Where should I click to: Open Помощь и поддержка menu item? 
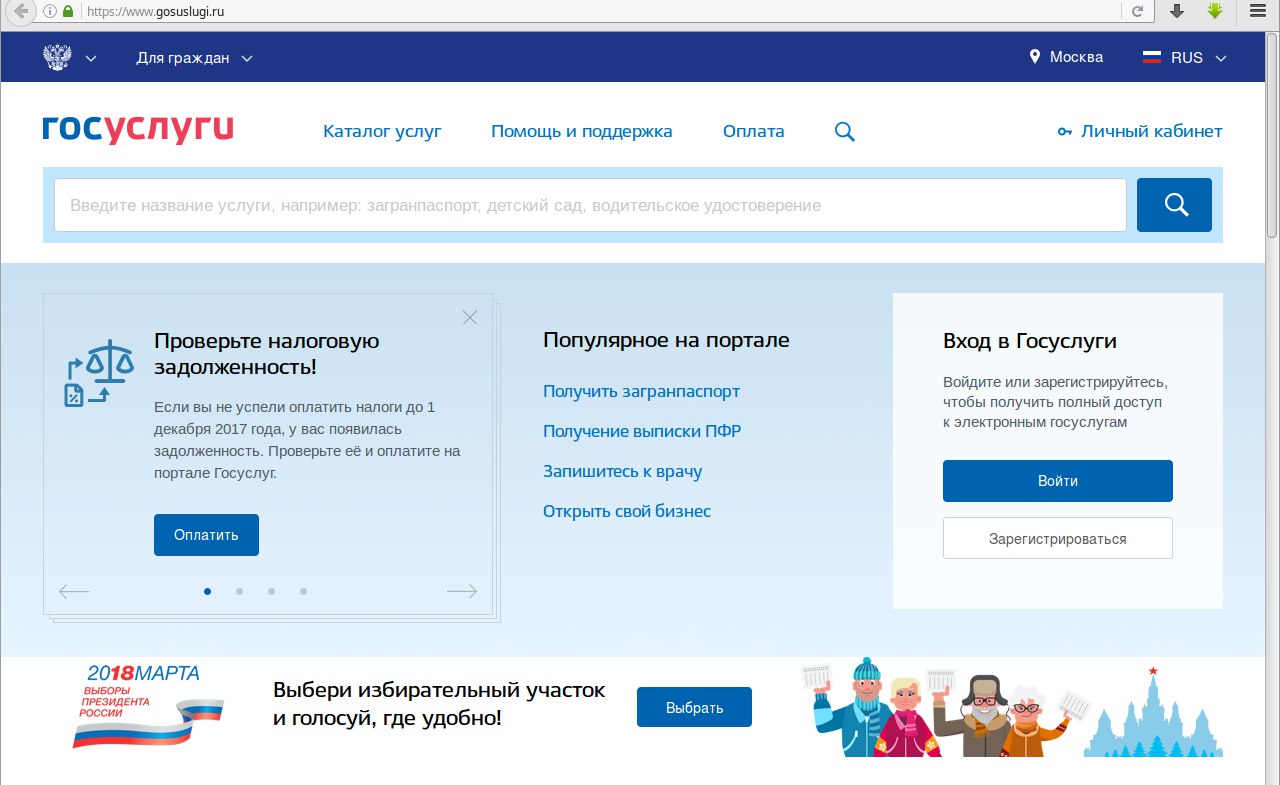[x=582, y=131]
